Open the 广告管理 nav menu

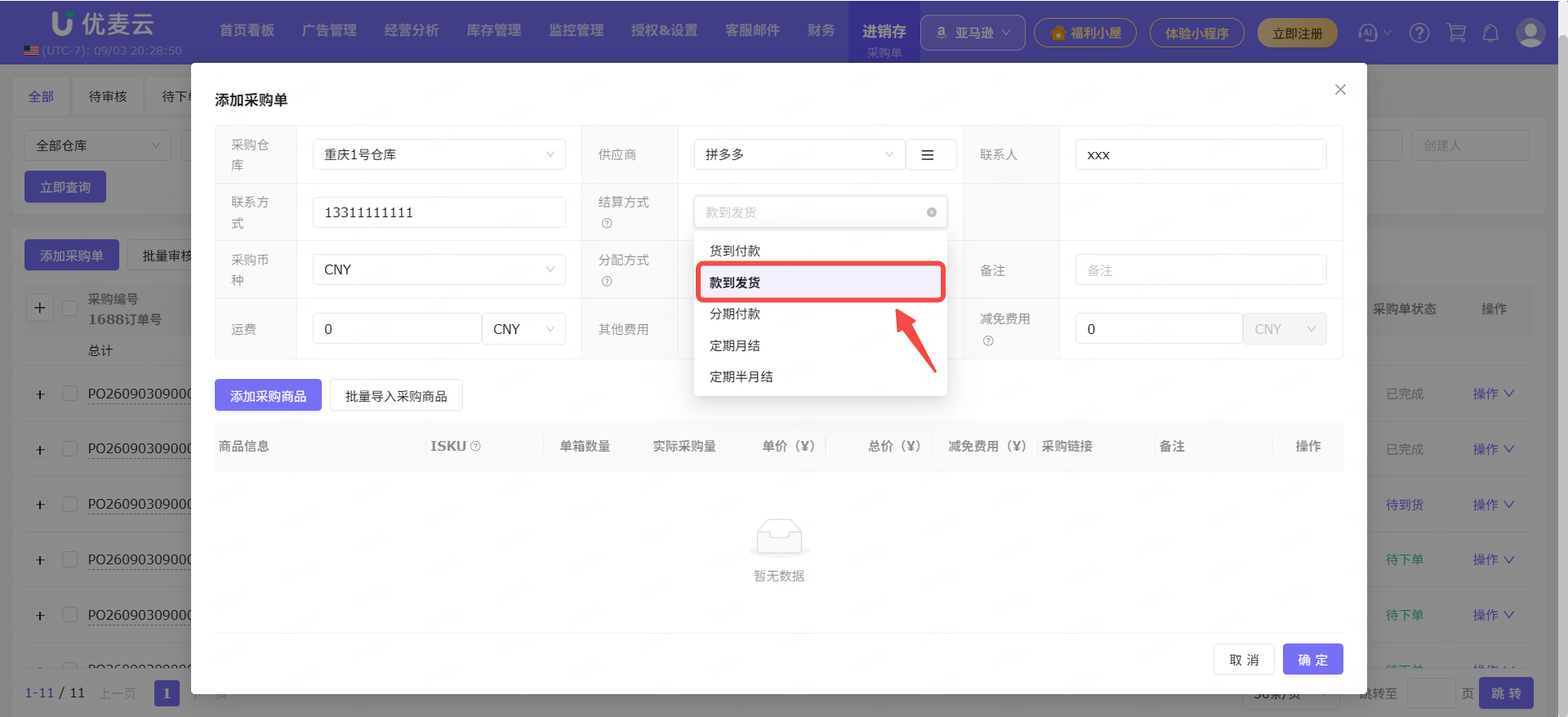(329, 30)
